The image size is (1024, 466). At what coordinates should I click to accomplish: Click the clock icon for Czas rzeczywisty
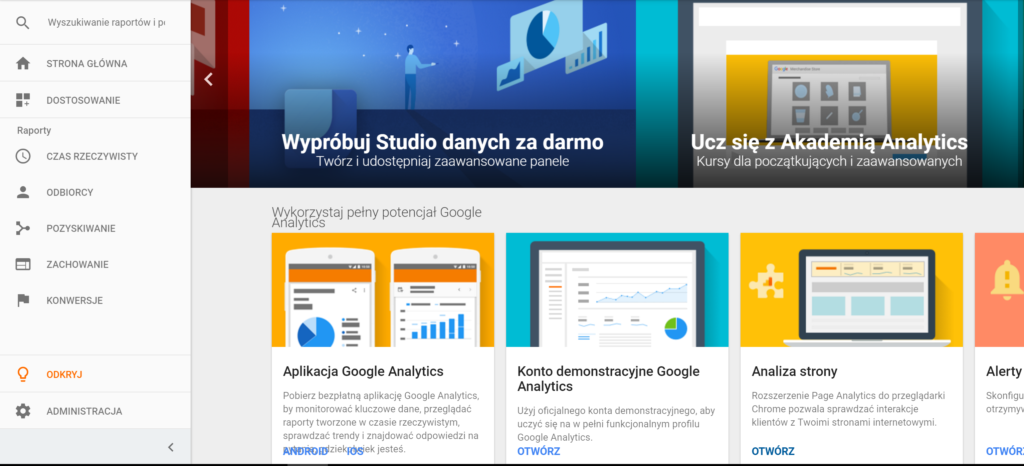coord(23,156)
